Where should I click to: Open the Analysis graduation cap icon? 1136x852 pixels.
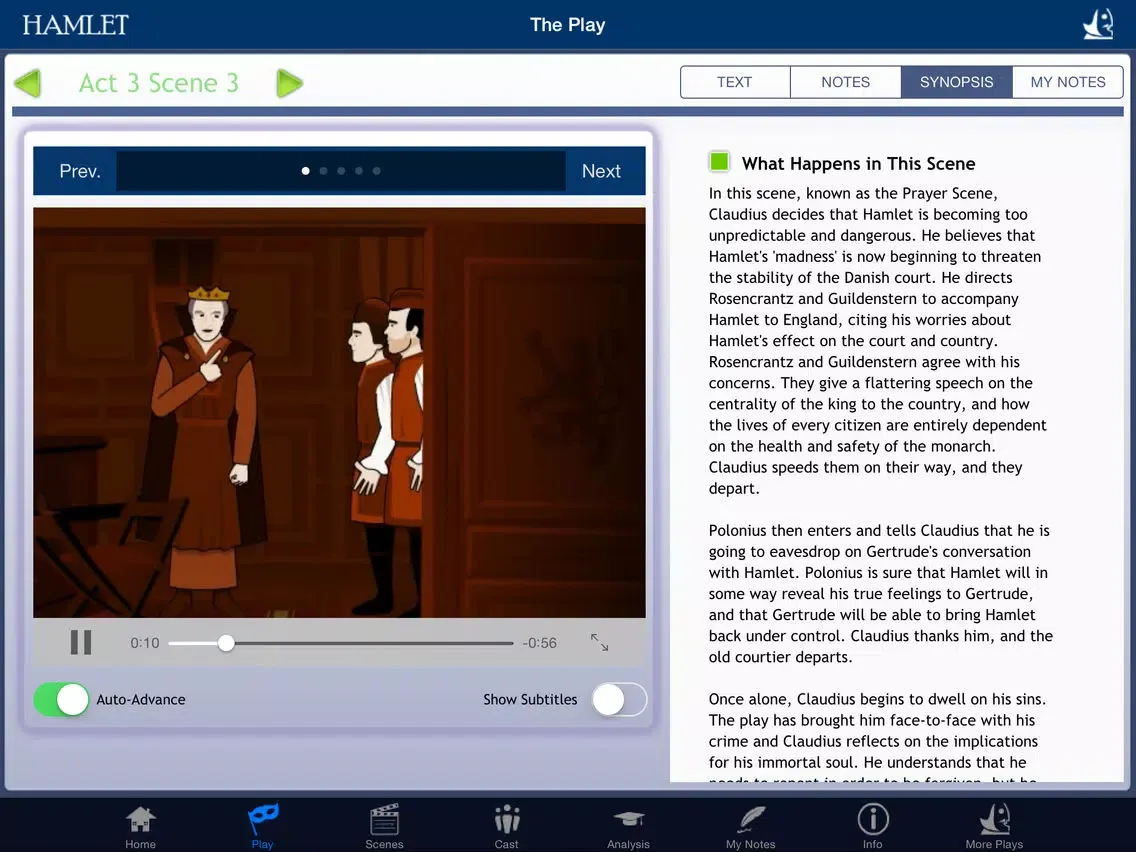click(628, 826)
